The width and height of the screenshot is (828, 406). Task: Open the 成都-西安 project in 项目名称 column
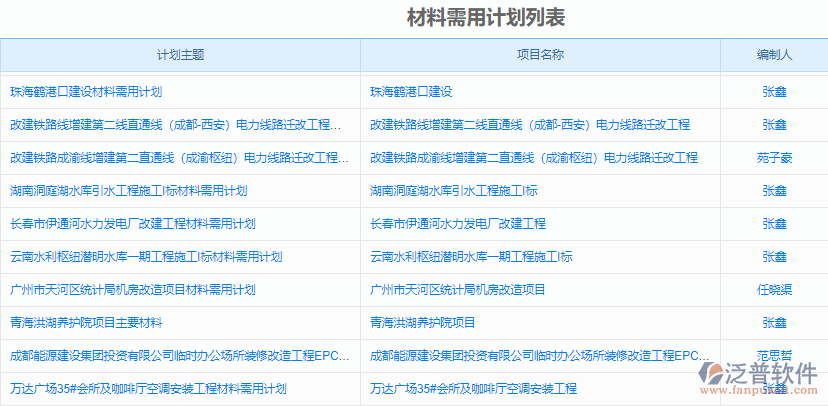click(530, 125)
